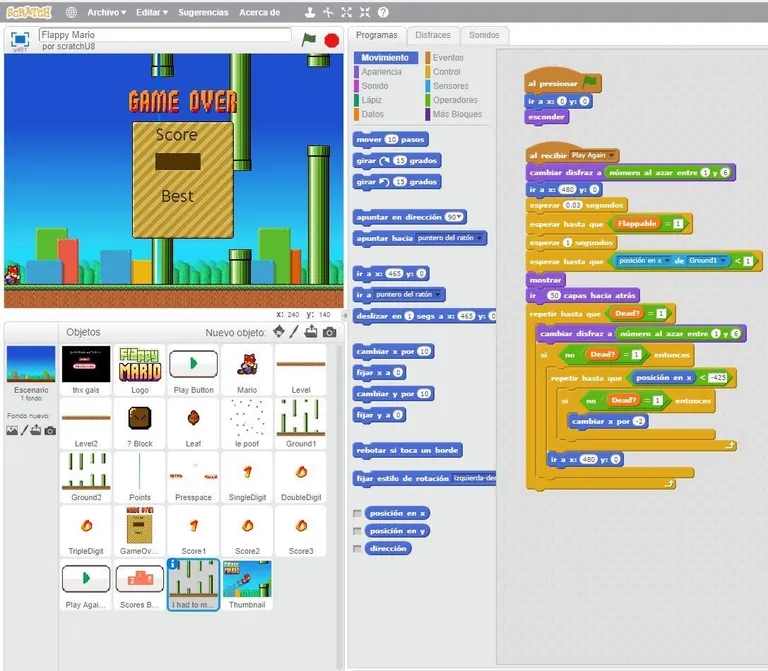Select the shrink sprite tool

click(365, 12)
